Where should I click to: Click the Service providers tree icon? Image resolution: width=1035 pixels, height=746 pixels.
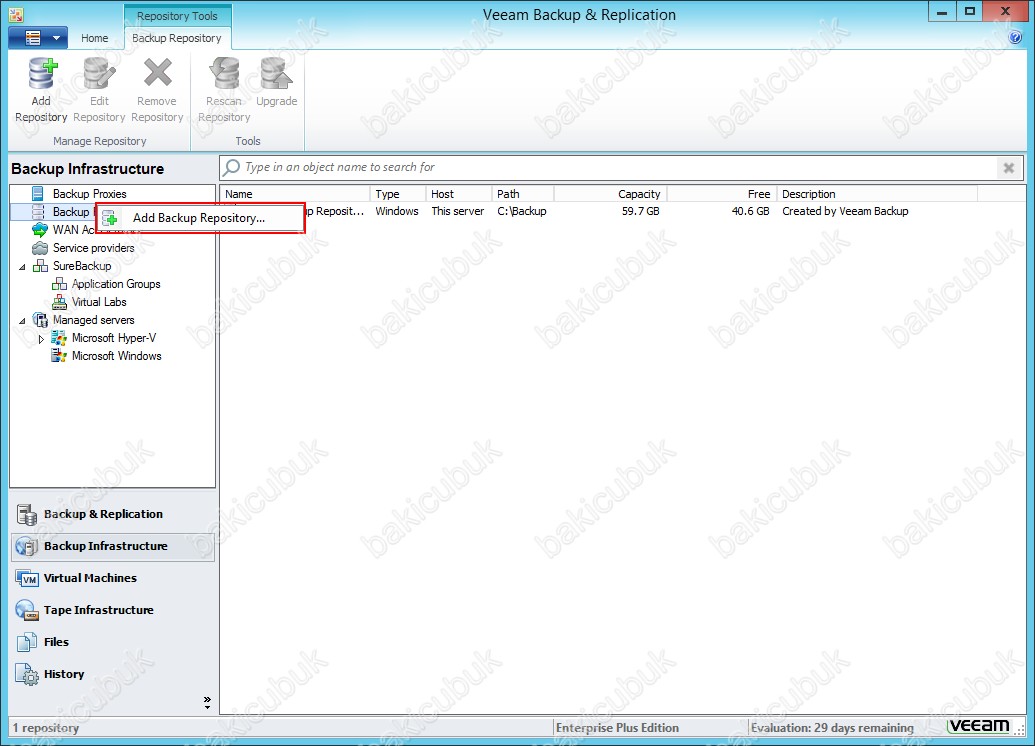[x=40, y=248]
